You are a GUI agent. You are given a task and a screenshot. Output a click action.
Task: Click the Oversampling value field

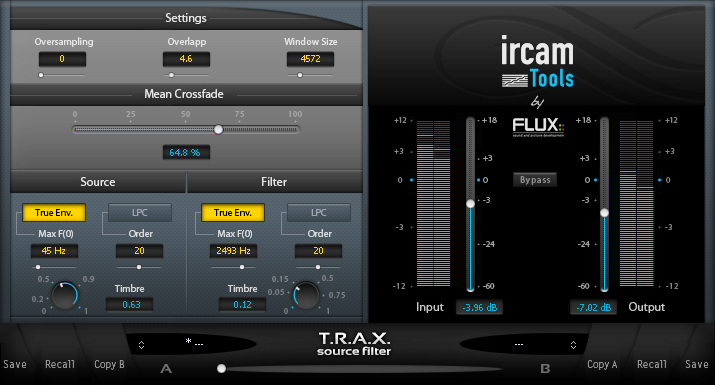[x=62, y=59]
